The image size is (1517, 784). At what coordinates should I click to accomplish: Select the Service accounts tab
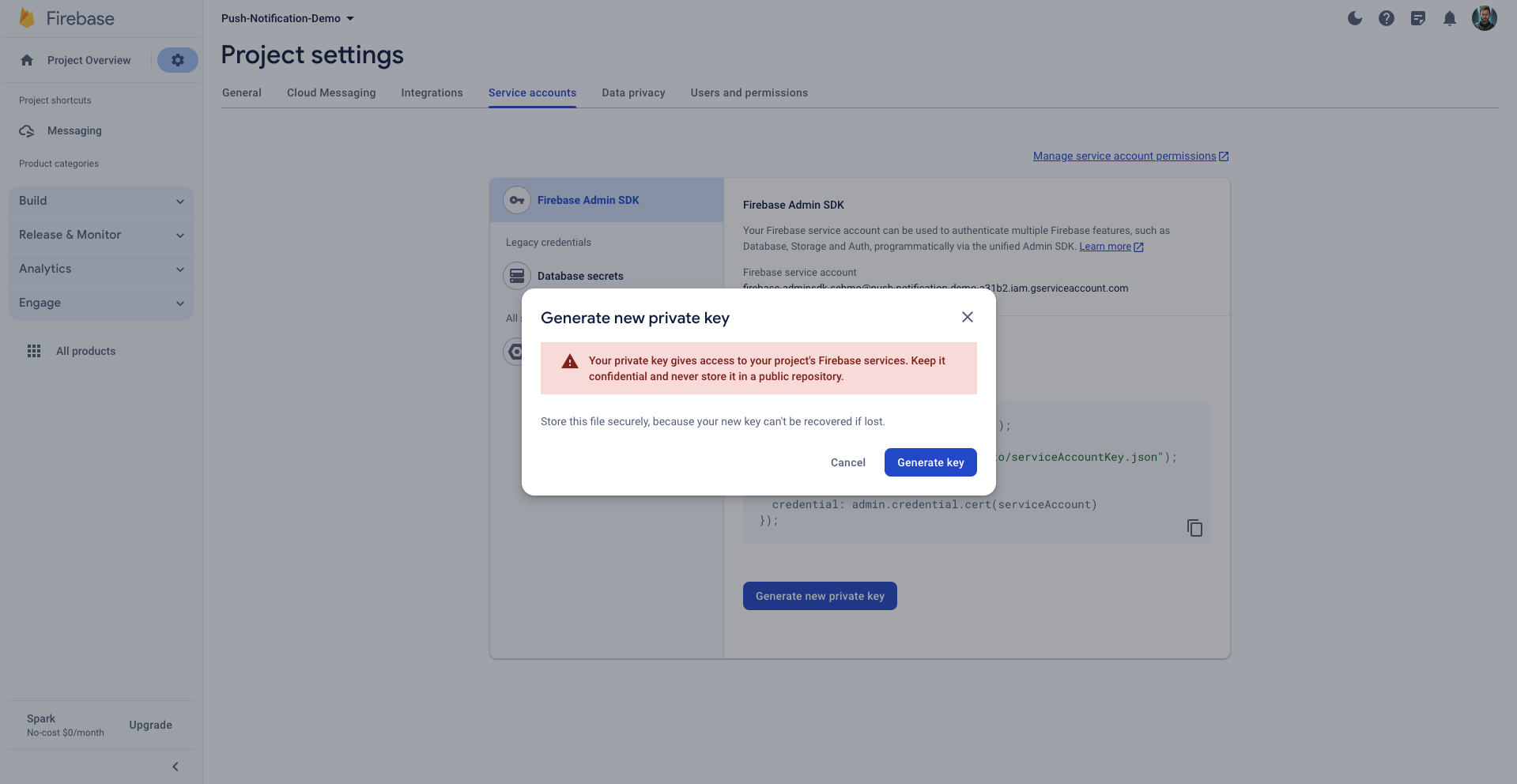pyautogui.click(x=532, y=92)
